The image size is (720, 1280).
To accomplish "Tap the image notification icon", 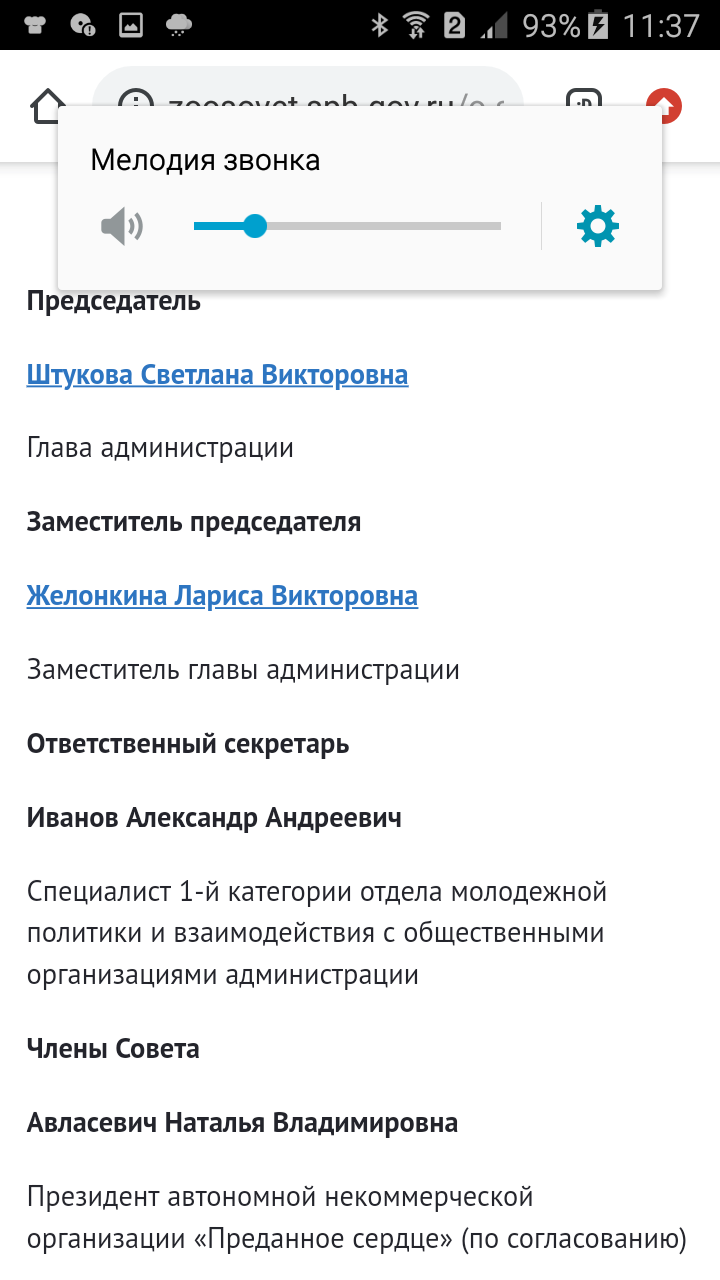I will 131,25.
